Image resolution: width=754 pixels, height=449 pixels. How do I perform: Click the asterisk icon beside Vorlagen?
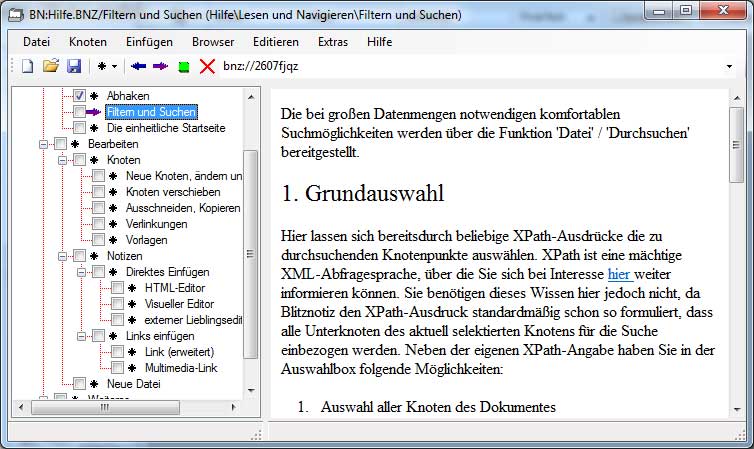(x=113, y=239)
